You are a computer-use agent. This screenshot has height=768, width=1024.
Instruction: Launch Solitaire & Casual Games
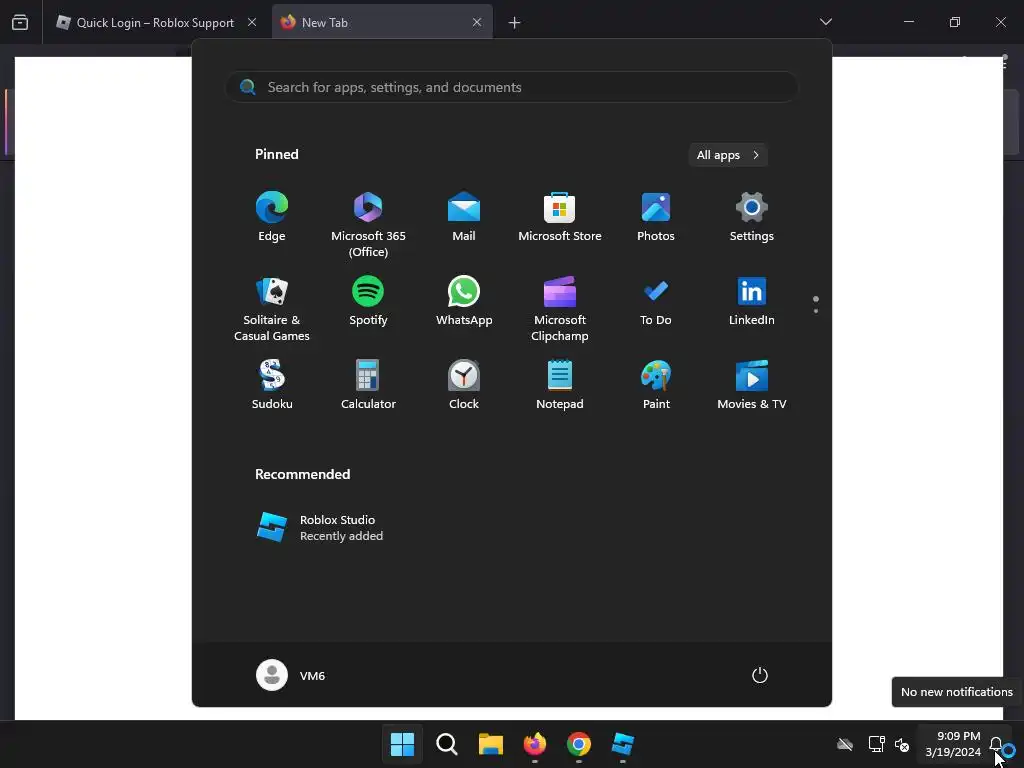click(272, 309)
